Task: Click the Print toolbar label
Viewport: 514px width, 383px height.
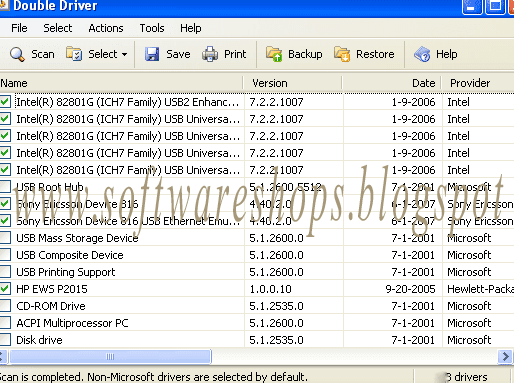Action: point(235,54)
